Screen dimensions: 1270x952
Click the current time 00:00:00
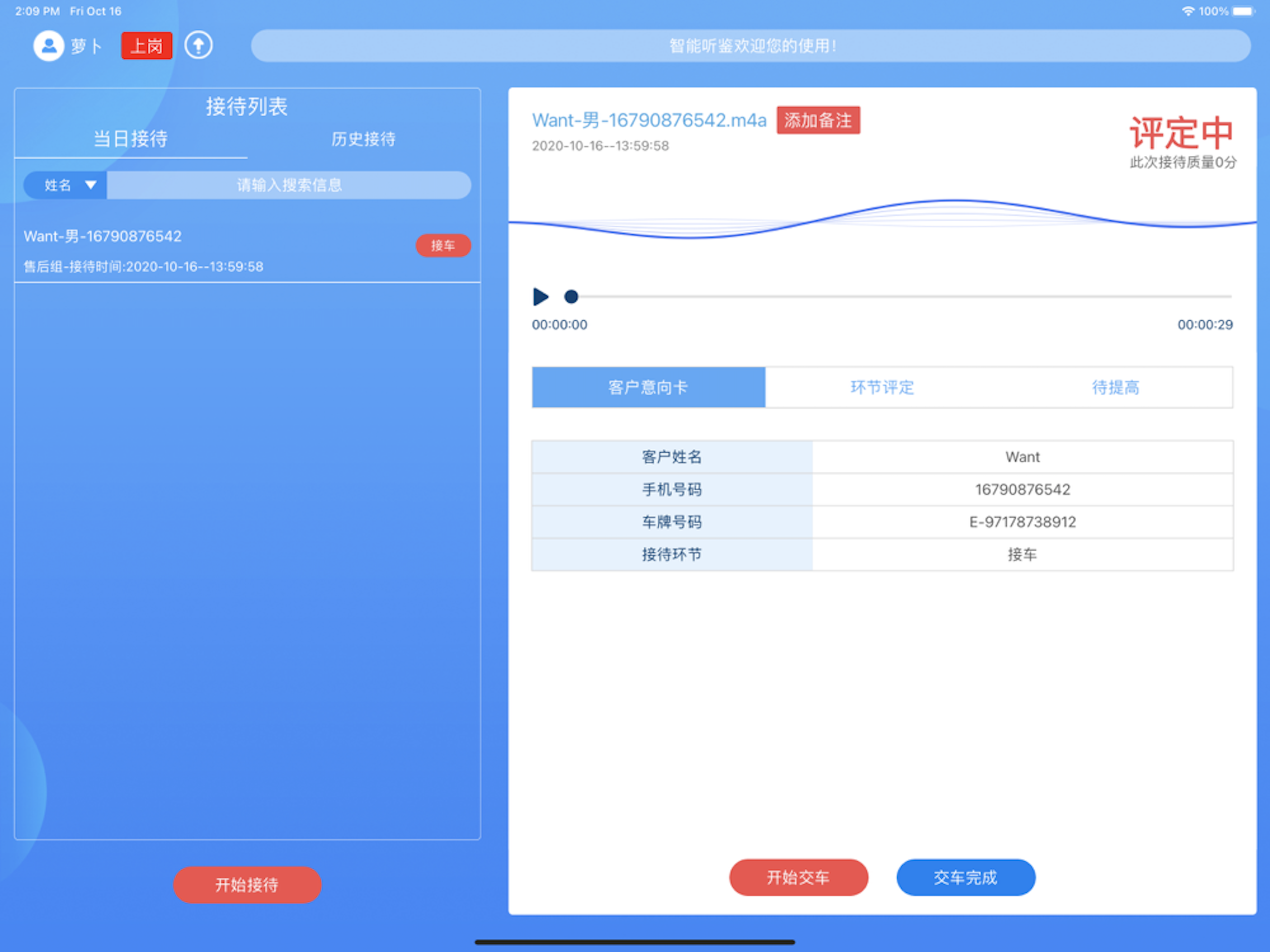pos(560,325)
